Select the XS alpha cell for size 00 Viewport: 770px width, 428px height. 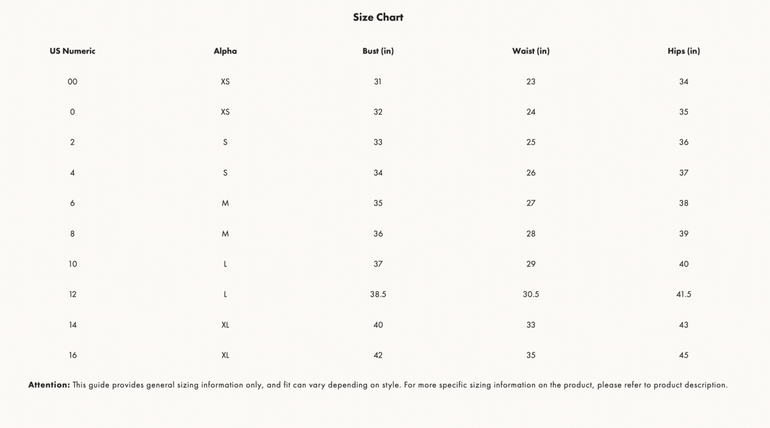pyautogui.click(x=225, y=82)
